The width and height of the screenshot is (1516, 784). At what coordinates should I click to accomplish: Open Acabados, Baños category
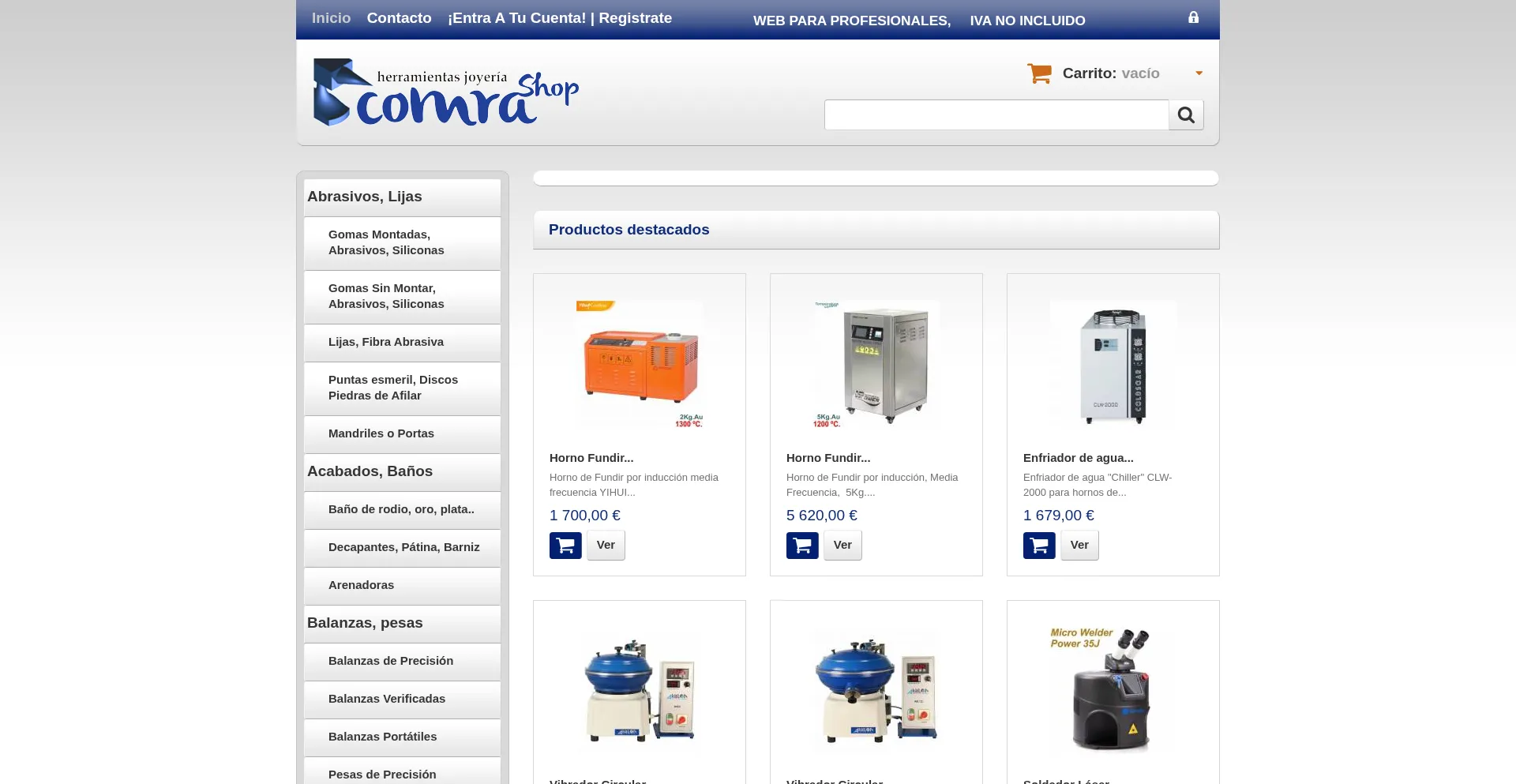(x=403, y=471)
